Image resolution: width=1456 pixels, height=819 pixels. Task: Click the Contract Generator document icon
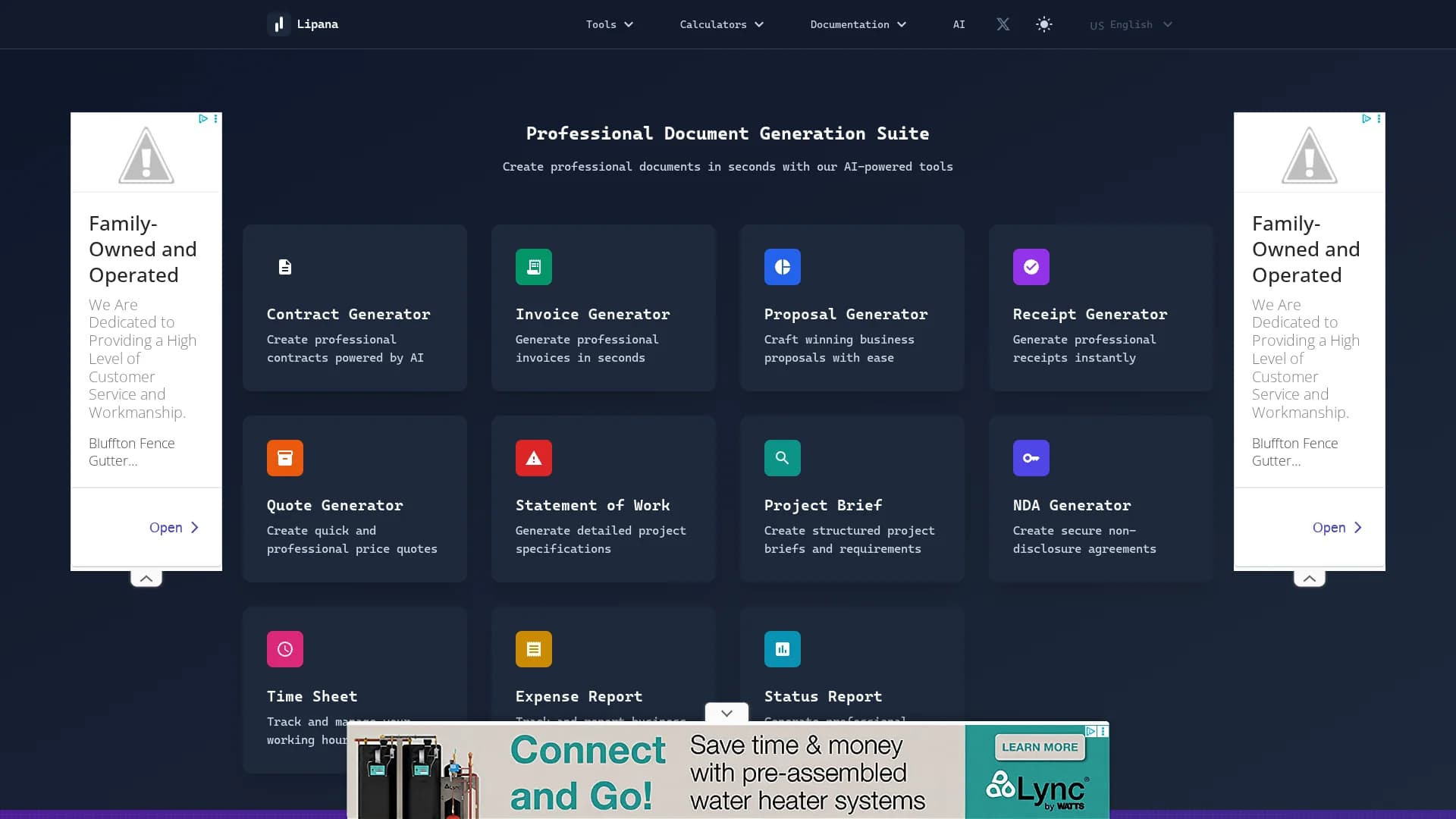click(x=285, y=267)
